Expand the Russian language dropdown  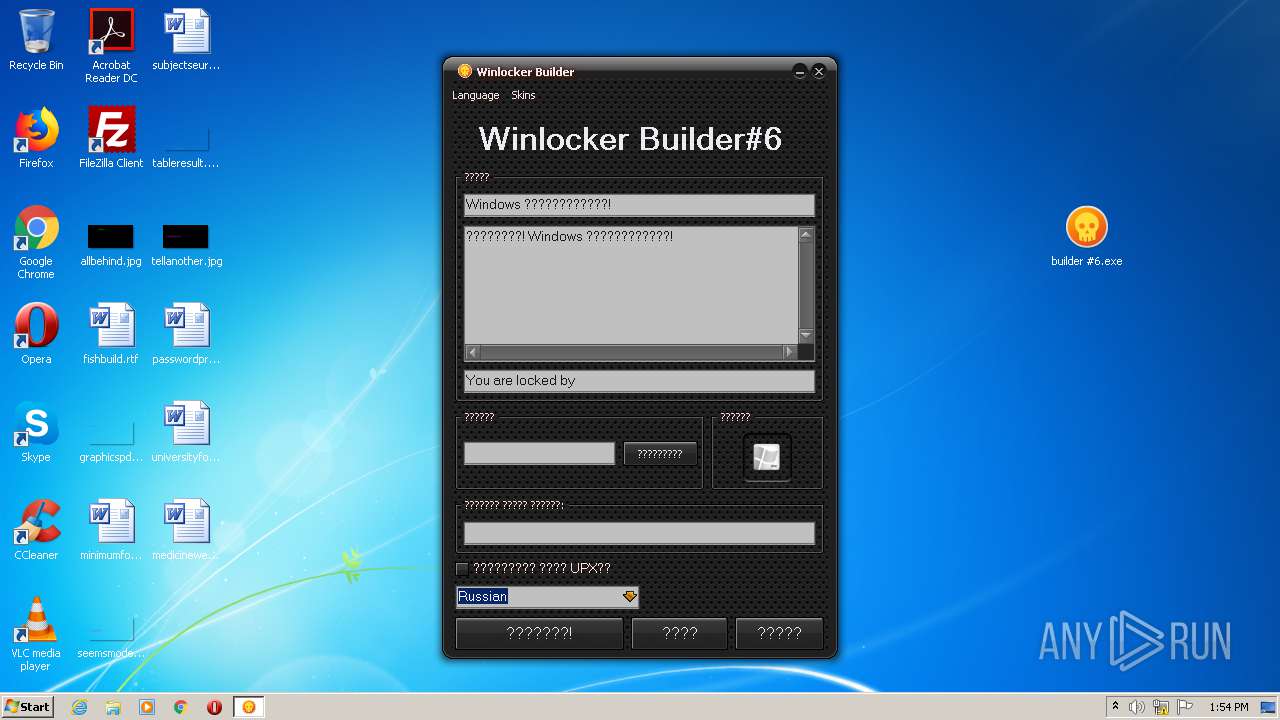629,597
